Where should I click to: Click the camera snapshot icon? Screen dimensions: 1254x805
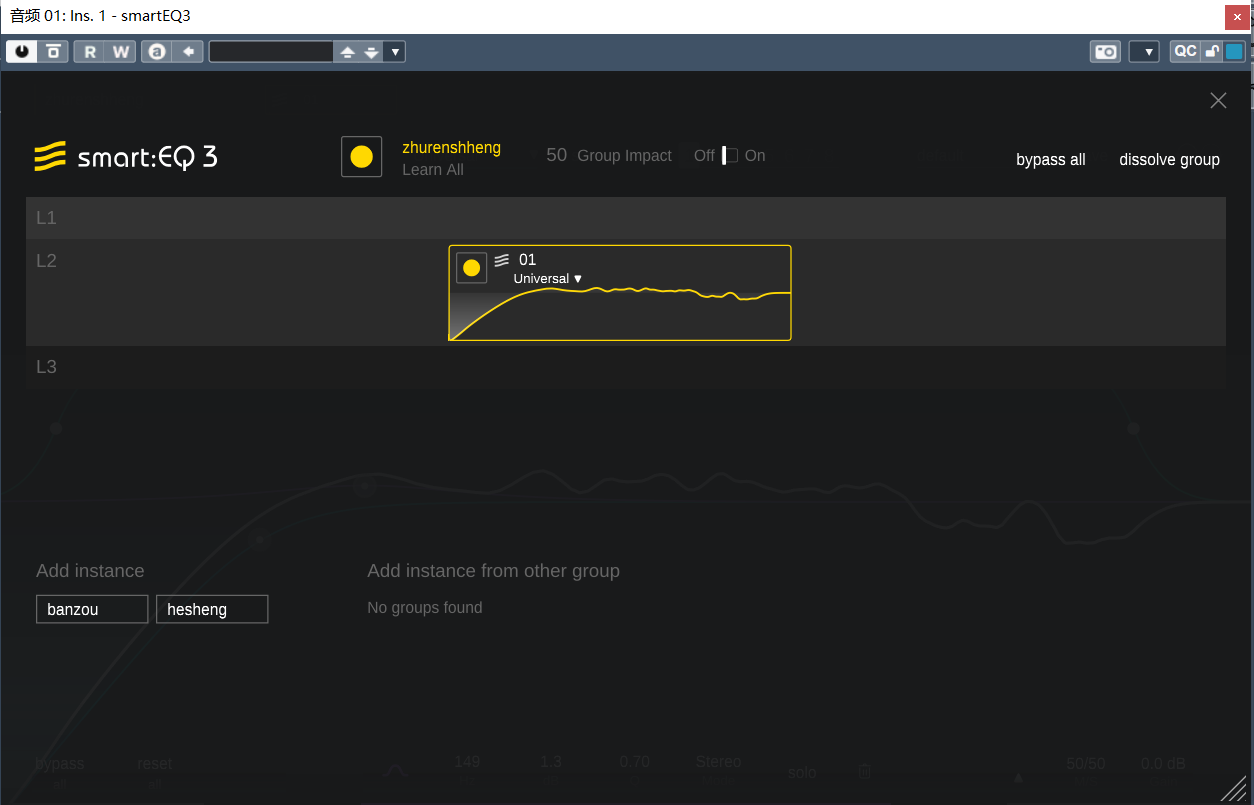coord(1106,52)
